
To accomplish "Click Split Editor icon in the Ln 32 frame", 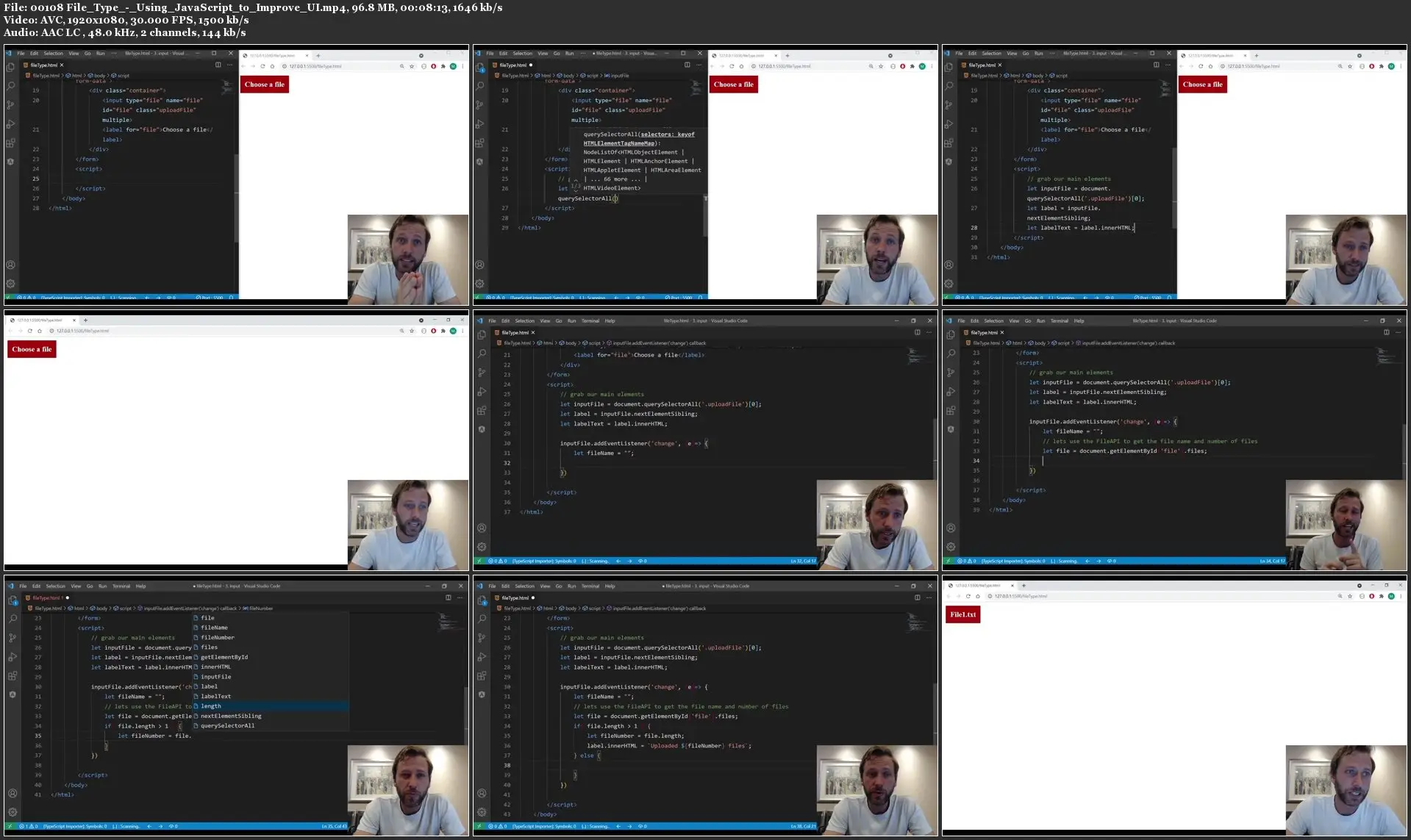I will 917,332.
